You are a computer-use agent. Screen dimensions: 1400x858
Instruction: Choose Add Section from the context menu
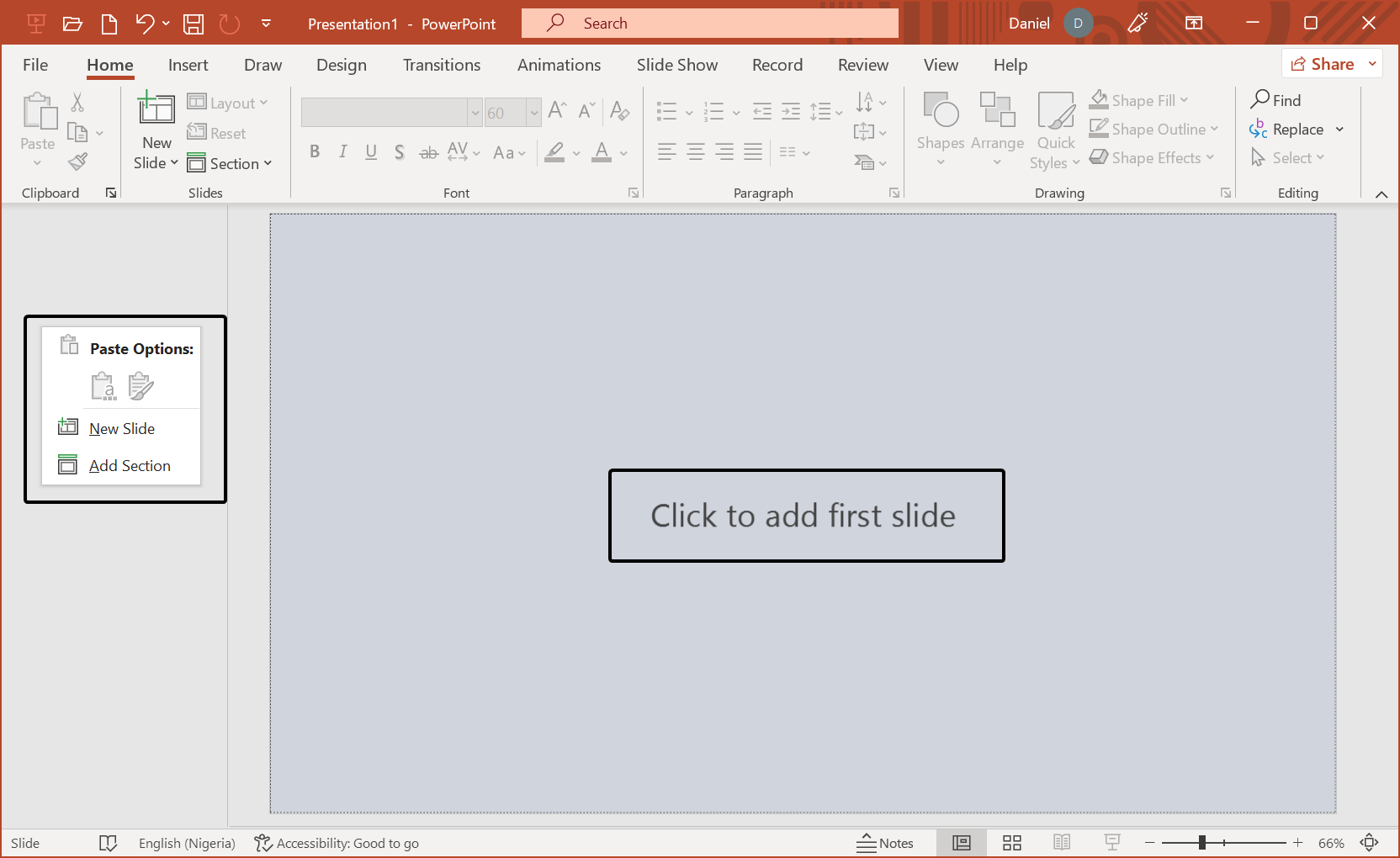point(130,465)
